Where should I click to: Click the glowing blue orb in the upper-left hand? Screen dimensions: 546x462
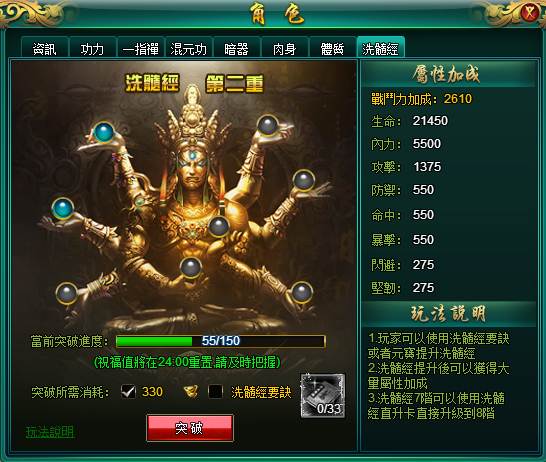(x=104, y=132)
